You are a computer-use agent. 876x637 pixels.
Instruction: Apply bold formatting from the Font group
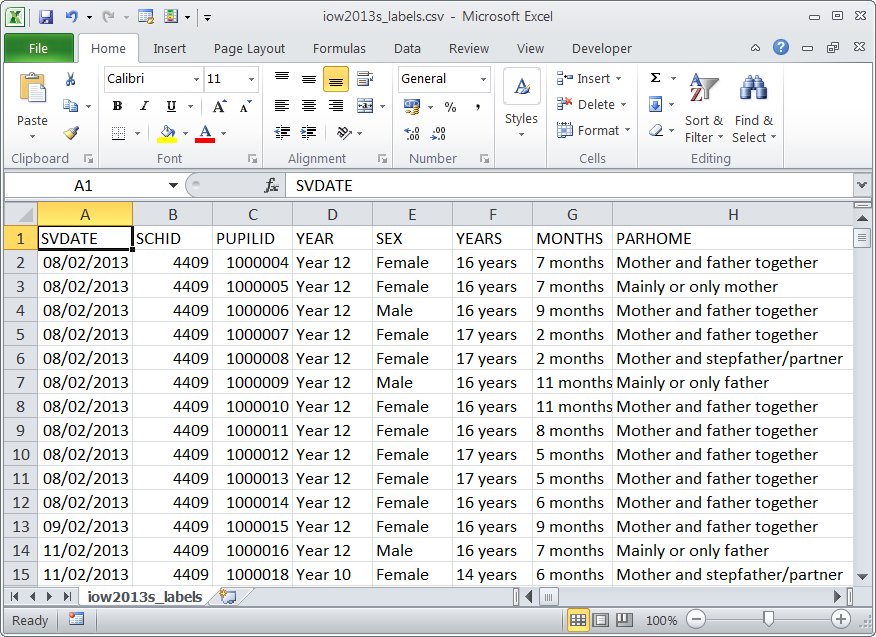point(117,105)
